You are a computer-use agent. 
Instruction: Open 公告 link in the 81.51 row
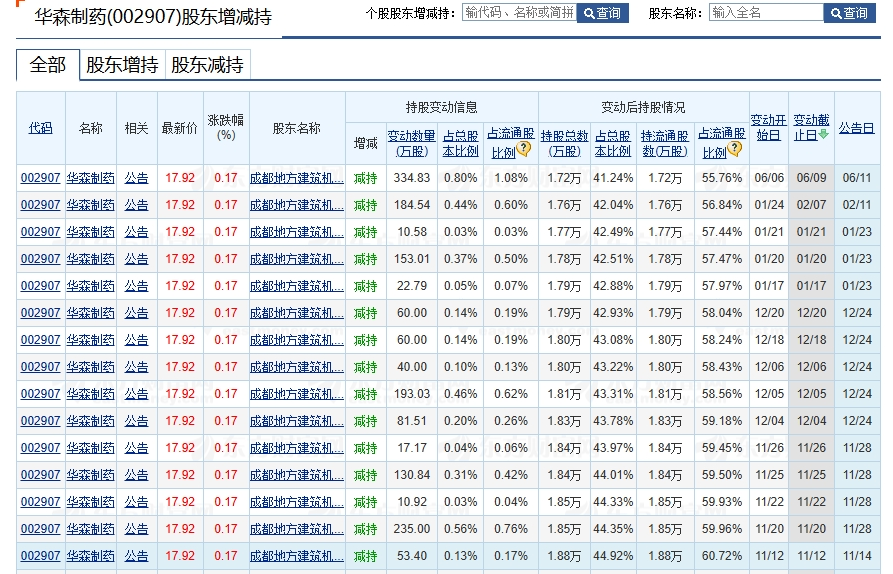pyautogui.click(x=136, y=421)
